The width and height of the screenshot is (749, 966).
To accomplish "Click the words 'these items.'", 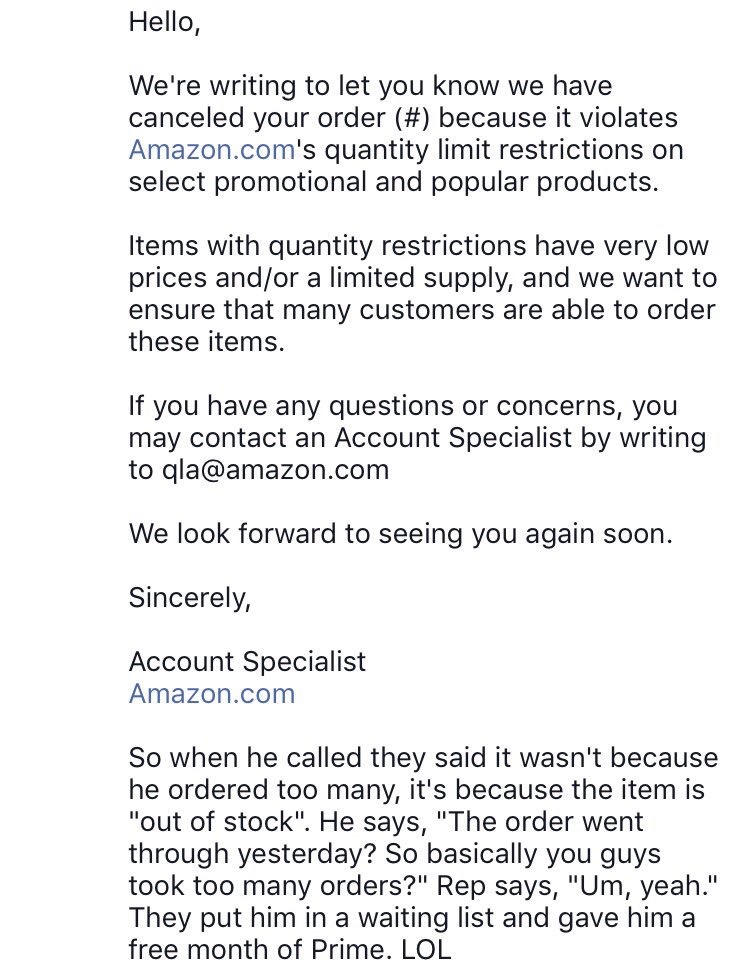I will tap(206, 342).
